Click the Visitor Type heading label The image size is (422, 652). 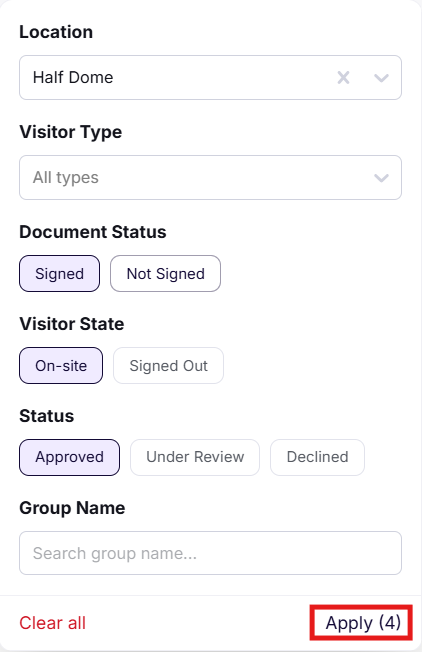(x=71, y=132)
